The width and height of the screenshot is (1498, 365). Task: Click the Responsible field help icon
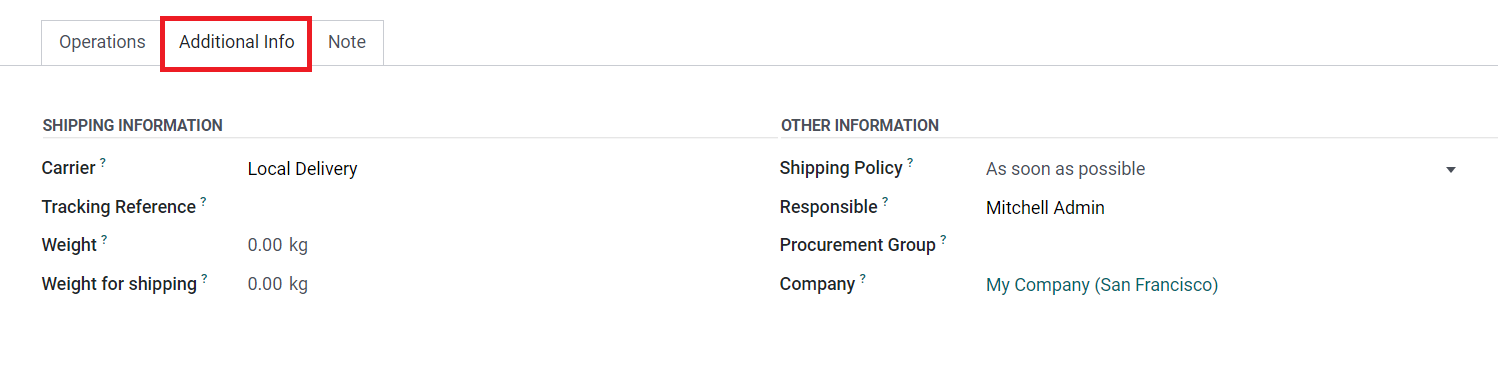click(x=885, y=201)
